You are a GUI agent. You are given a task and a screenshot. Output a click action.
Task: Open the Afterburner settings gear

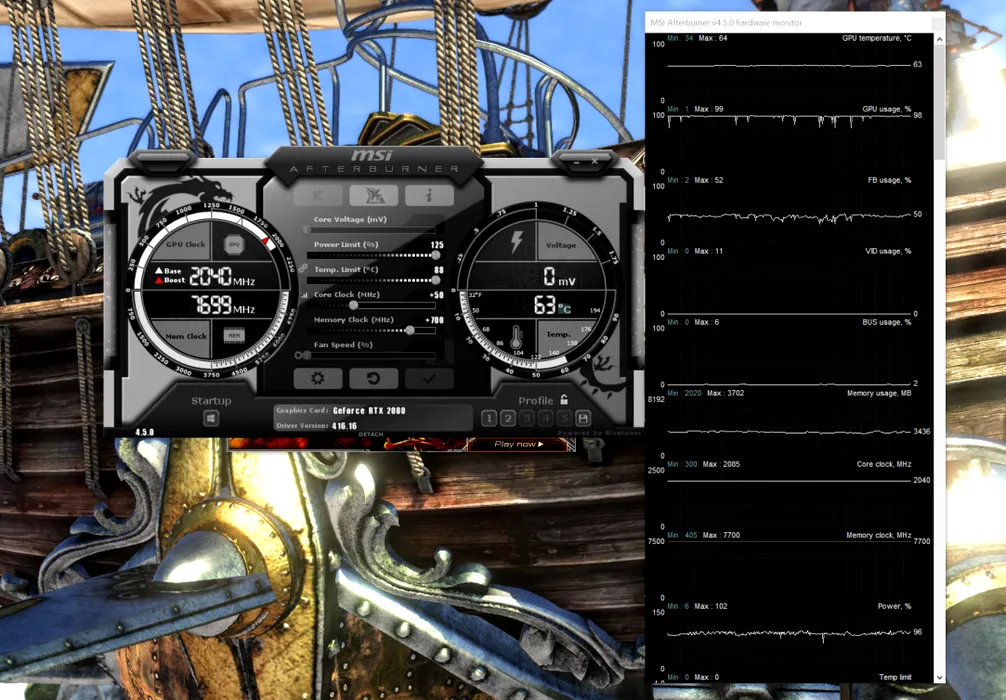[x=318, y=379]
